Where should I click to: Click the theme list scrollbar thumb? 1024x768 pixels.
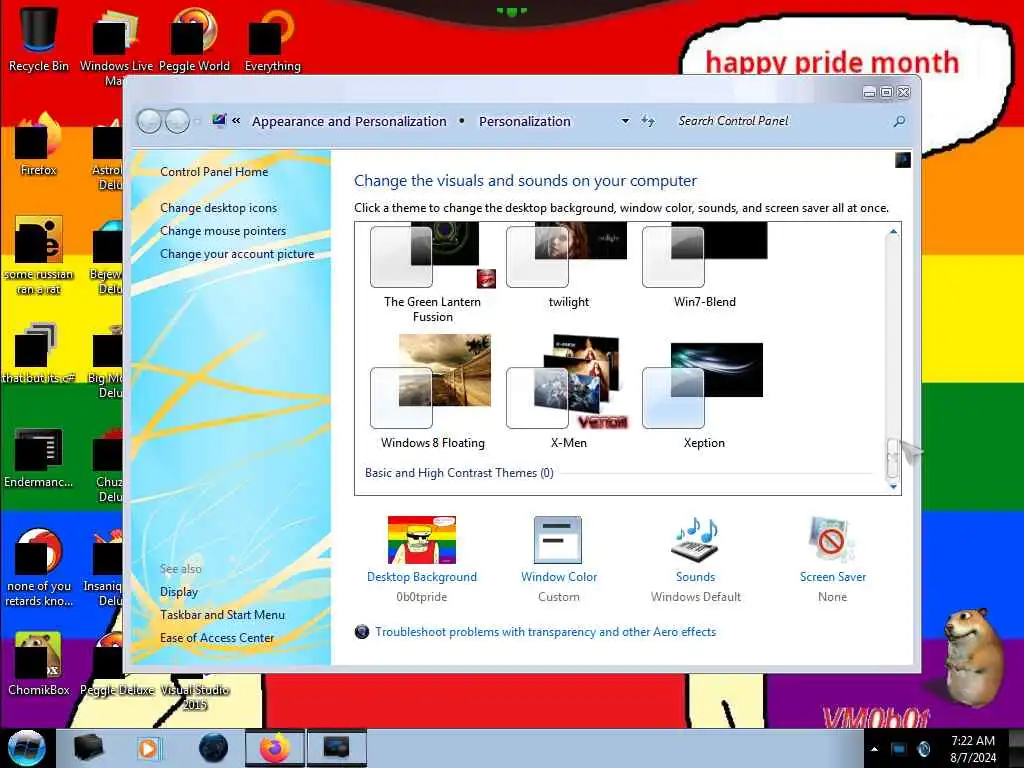point(893,458)
